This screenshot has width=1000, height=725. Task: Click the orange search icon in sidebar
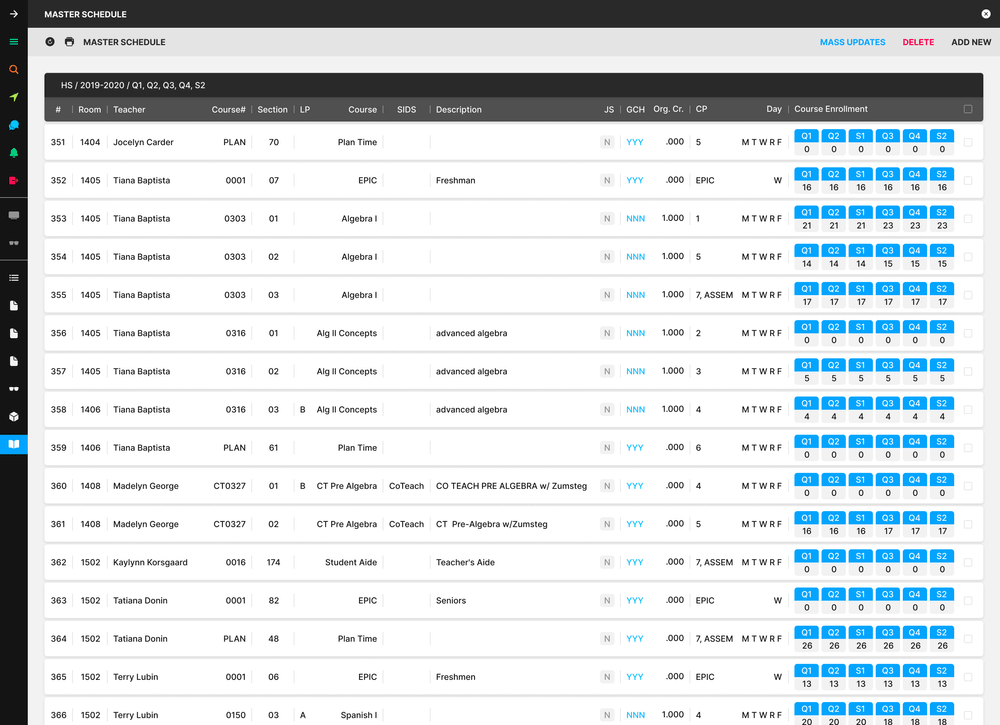14,70
